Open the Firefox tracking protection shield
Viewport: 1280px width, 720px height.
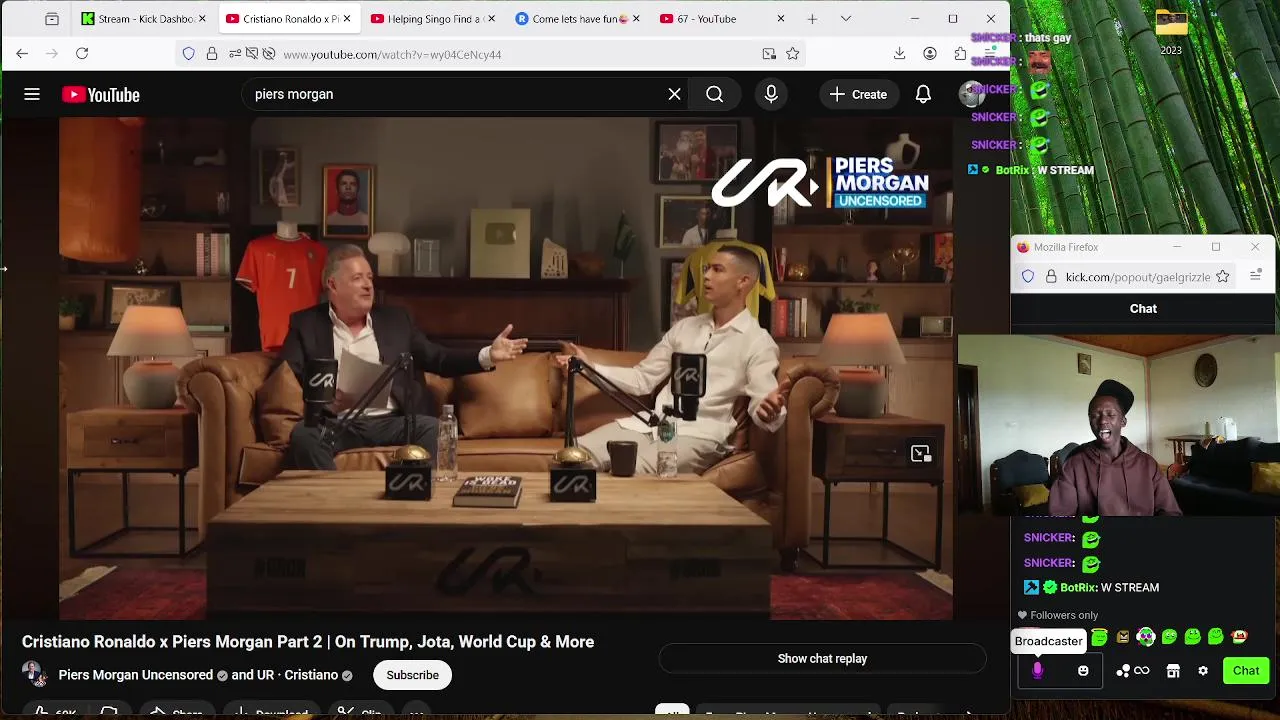point(189,54)
